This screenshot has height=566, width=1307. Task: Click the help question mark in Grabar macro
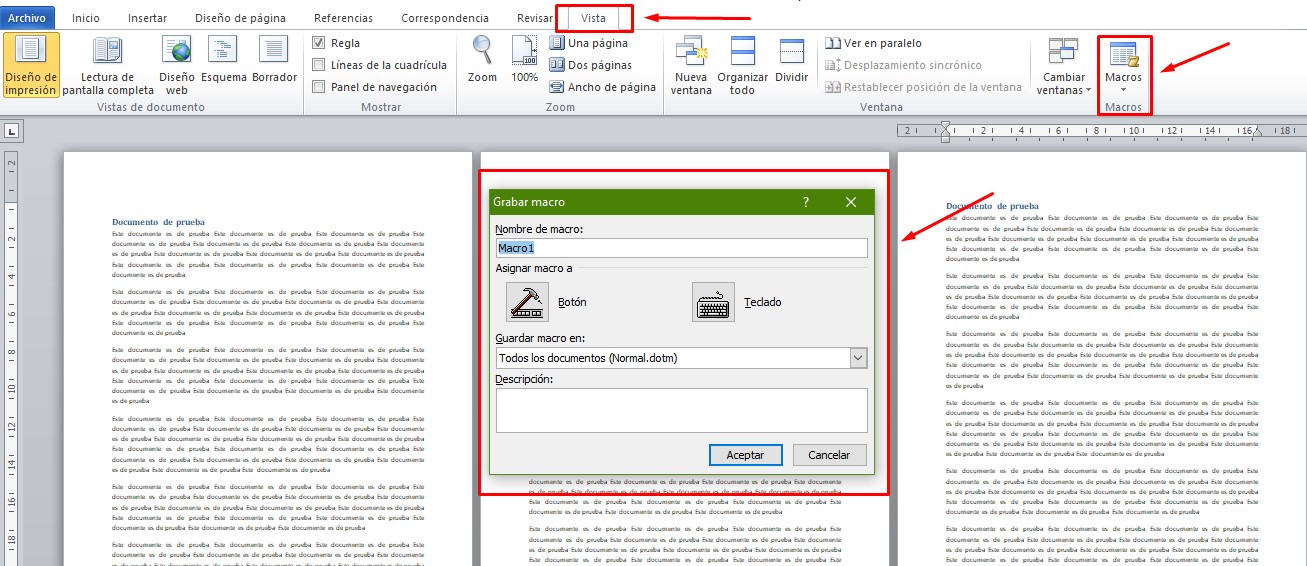pos(806,202)
